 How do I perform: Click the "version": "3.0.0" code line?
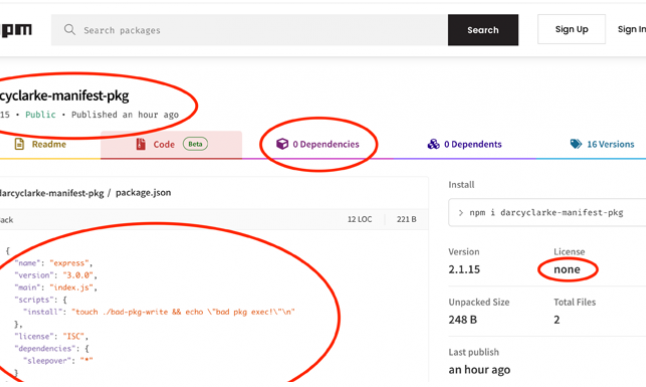click(56, 275)
